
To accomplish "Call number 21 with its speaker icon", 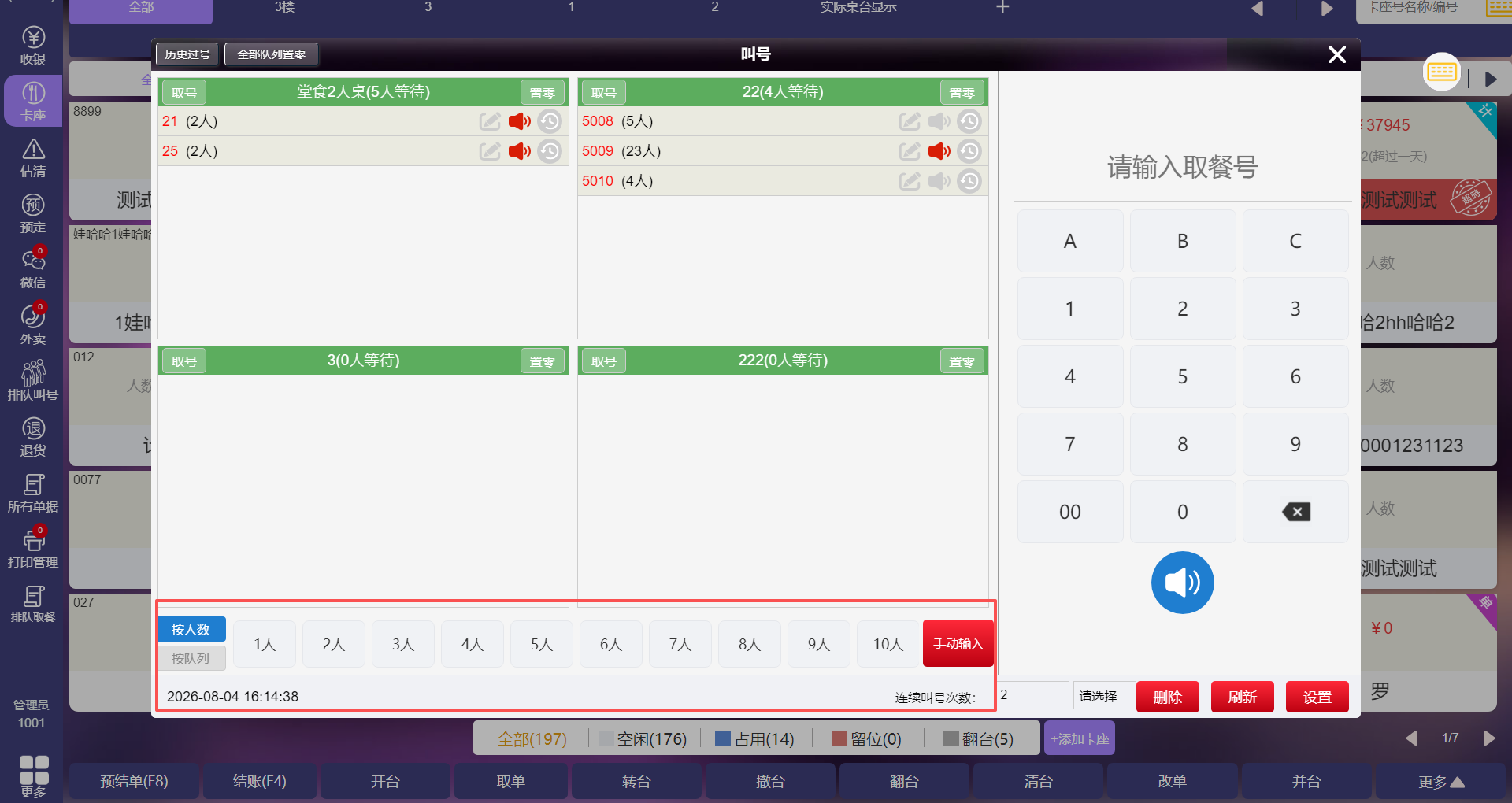I will 520,121.
